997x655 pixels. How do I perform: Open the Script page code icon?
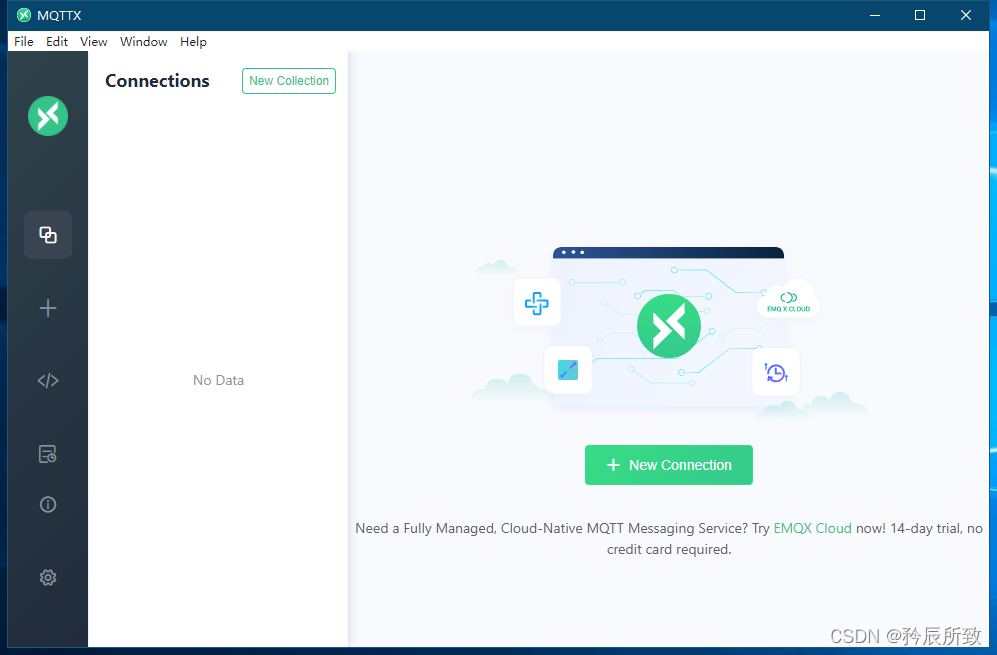point(48,380)
